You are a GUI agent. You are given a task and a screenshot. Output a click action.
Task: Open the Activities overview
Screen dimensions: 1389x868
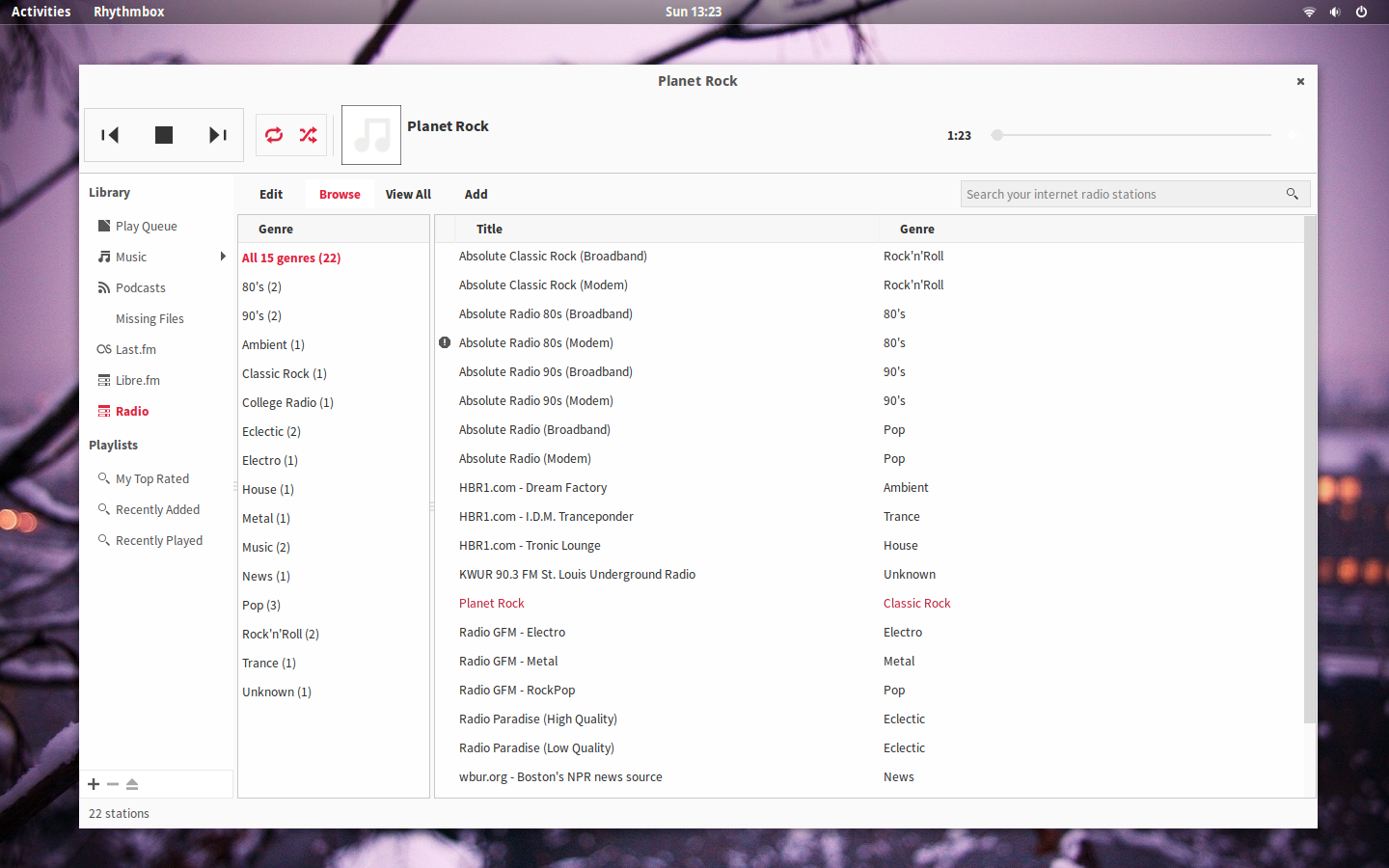(x=41, y=12)
